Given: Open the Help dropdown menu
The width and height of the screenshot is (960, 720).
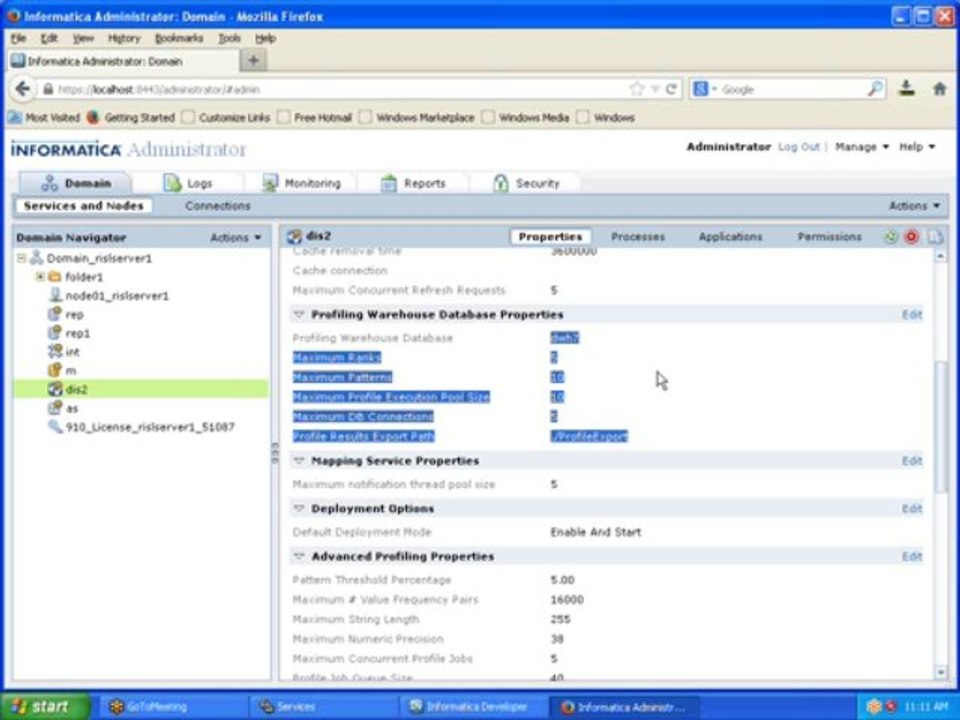Looking at the screenshot, I should [917, 147].
